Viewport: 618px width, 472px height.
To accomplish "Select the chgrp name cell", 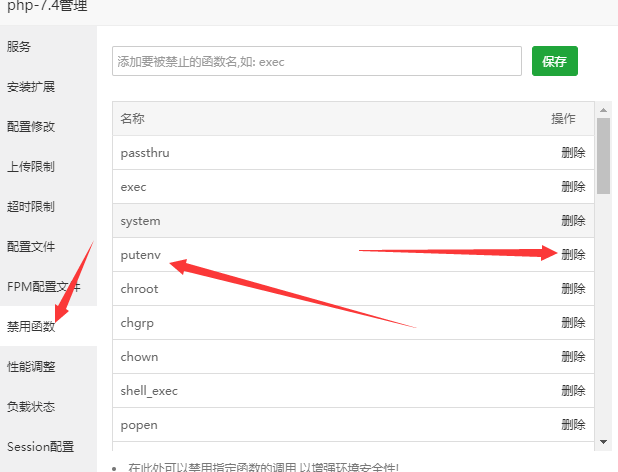I will [137, 323].
